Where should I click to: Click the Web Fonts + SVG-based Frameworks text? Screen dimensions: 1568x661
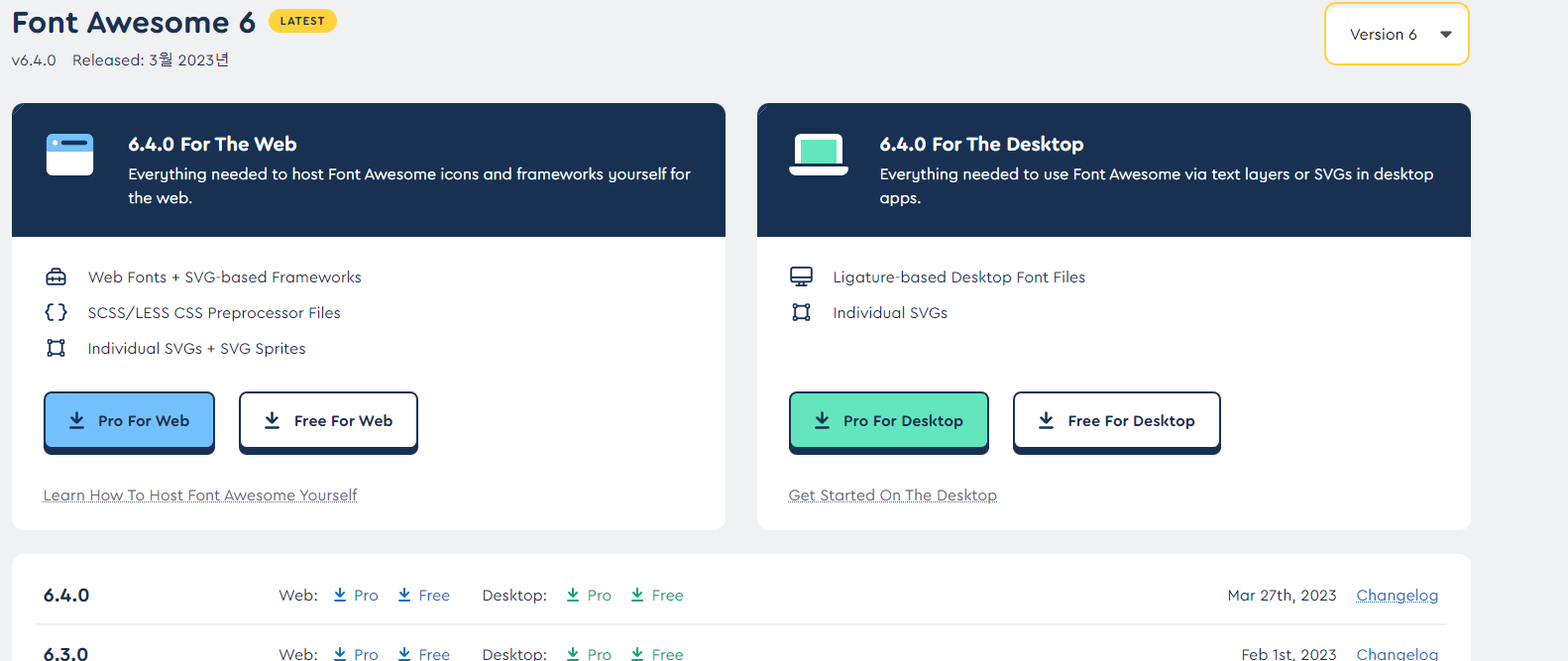225,277
